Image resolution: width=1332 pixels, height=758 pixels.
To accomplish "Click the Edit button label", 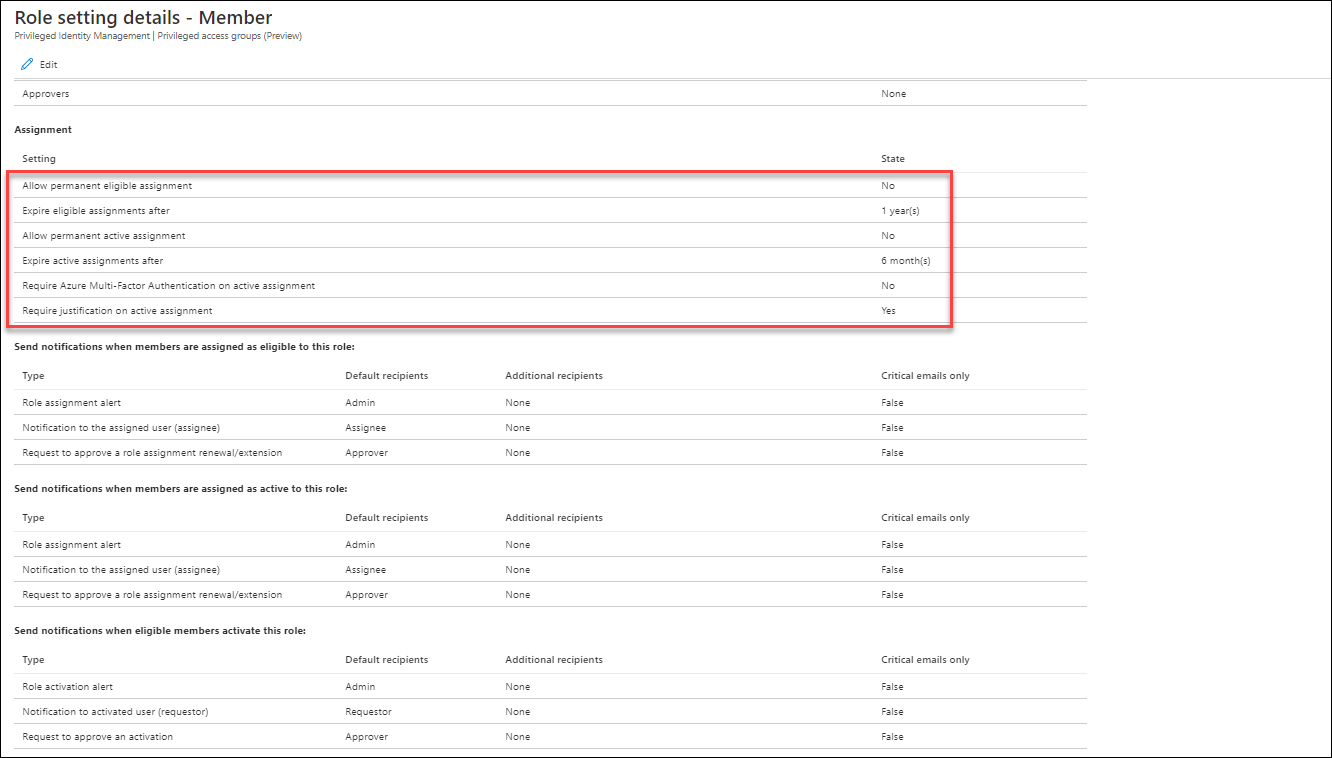I will point(48,64).
